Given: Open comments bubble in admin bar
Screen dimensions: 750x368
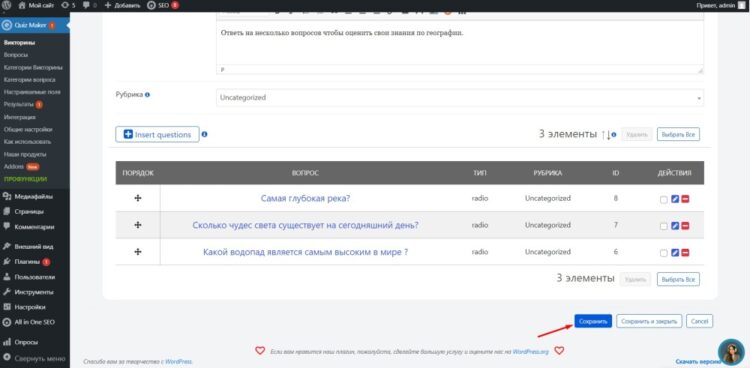Looking at the screenshot, I should [x=89, y=5].
